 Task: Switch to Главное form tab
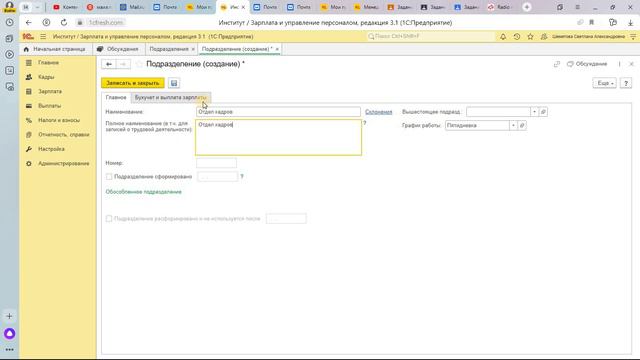116,98
